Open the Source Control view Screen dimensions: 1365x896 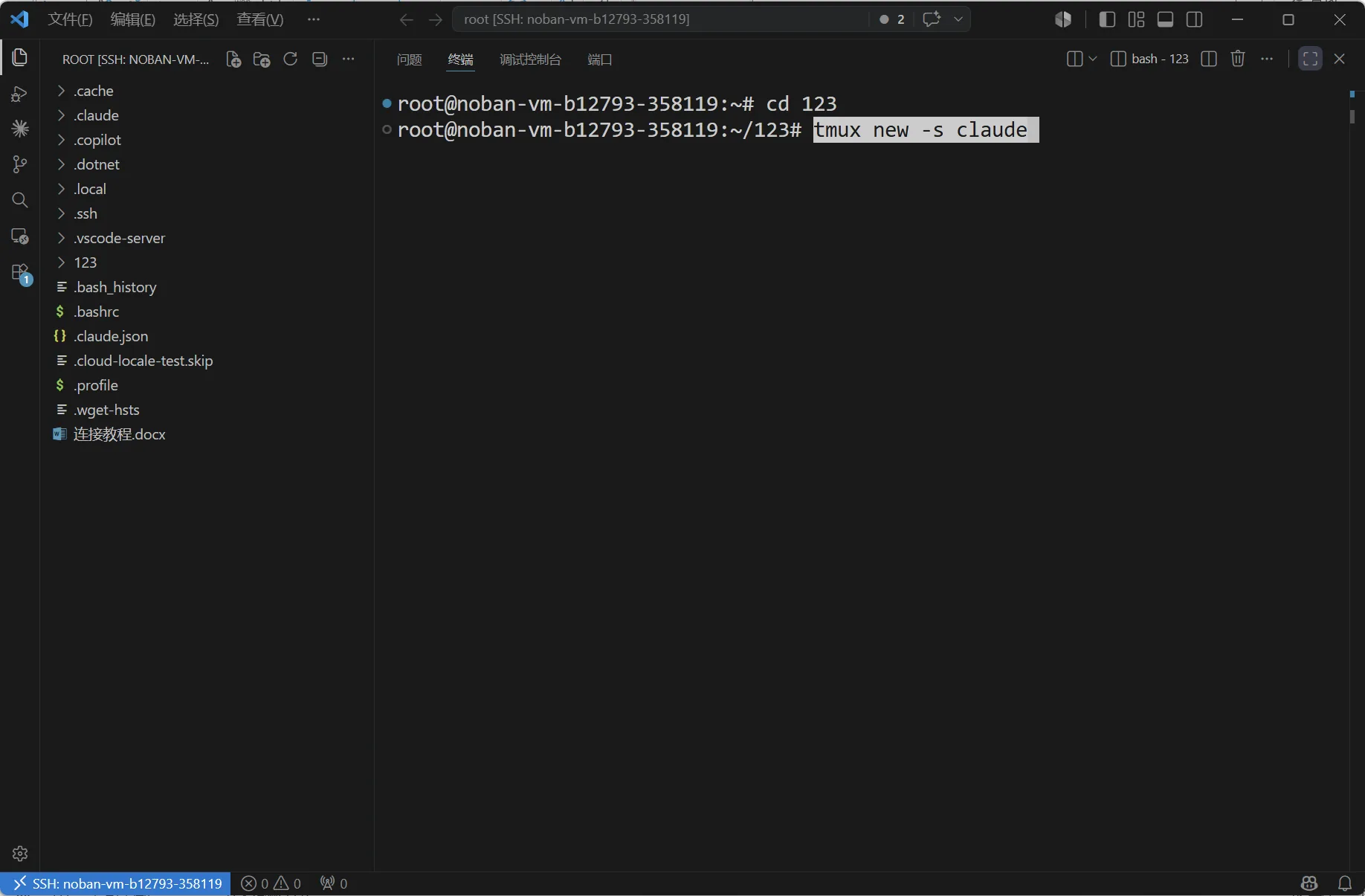20,164
